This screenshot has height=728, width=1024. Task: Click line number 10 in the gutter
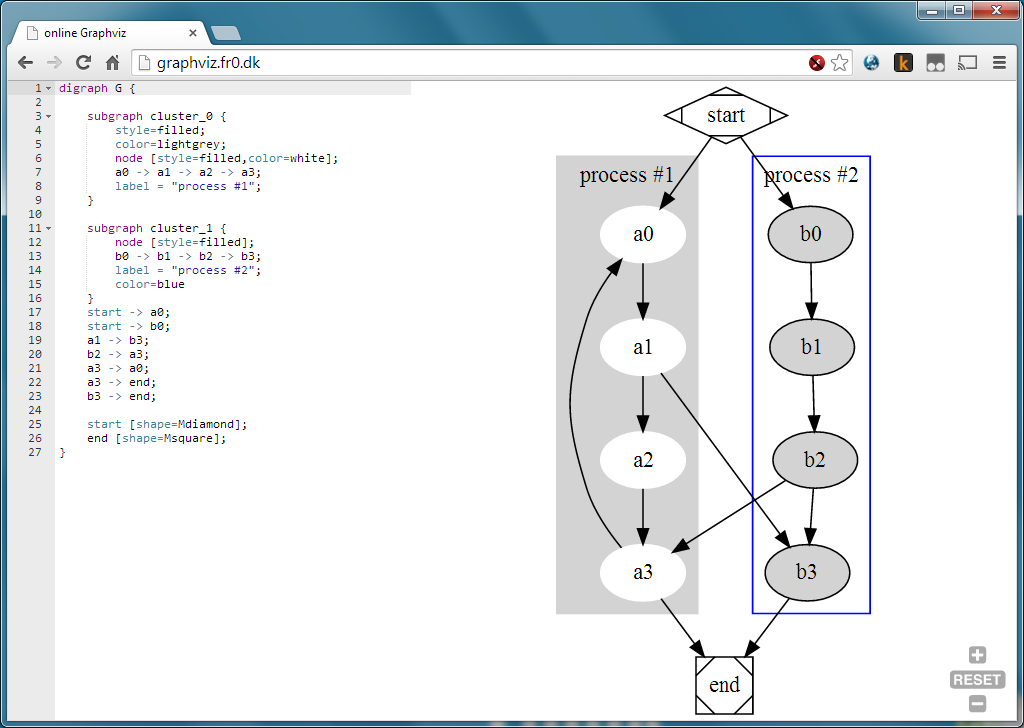click(x=35, y=214)
